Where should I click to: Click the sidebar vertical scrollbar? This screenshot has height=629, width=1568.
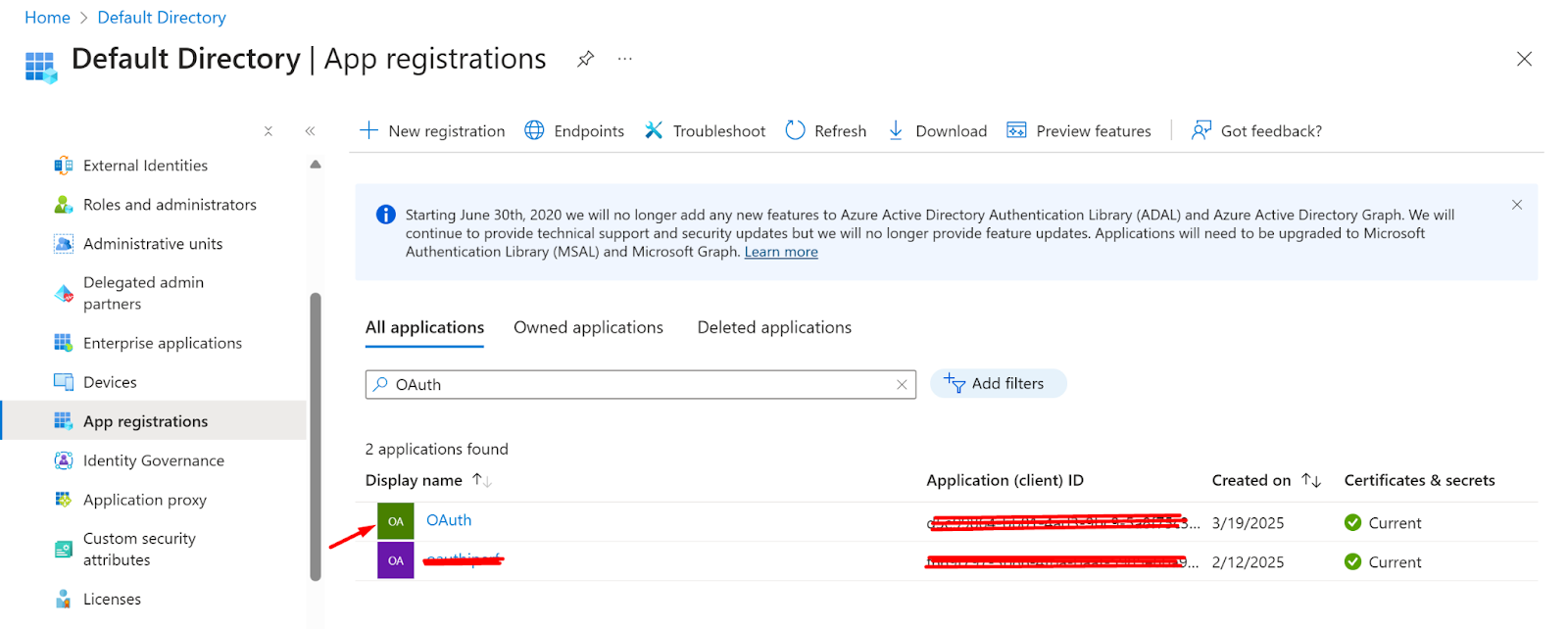(316, 436)
